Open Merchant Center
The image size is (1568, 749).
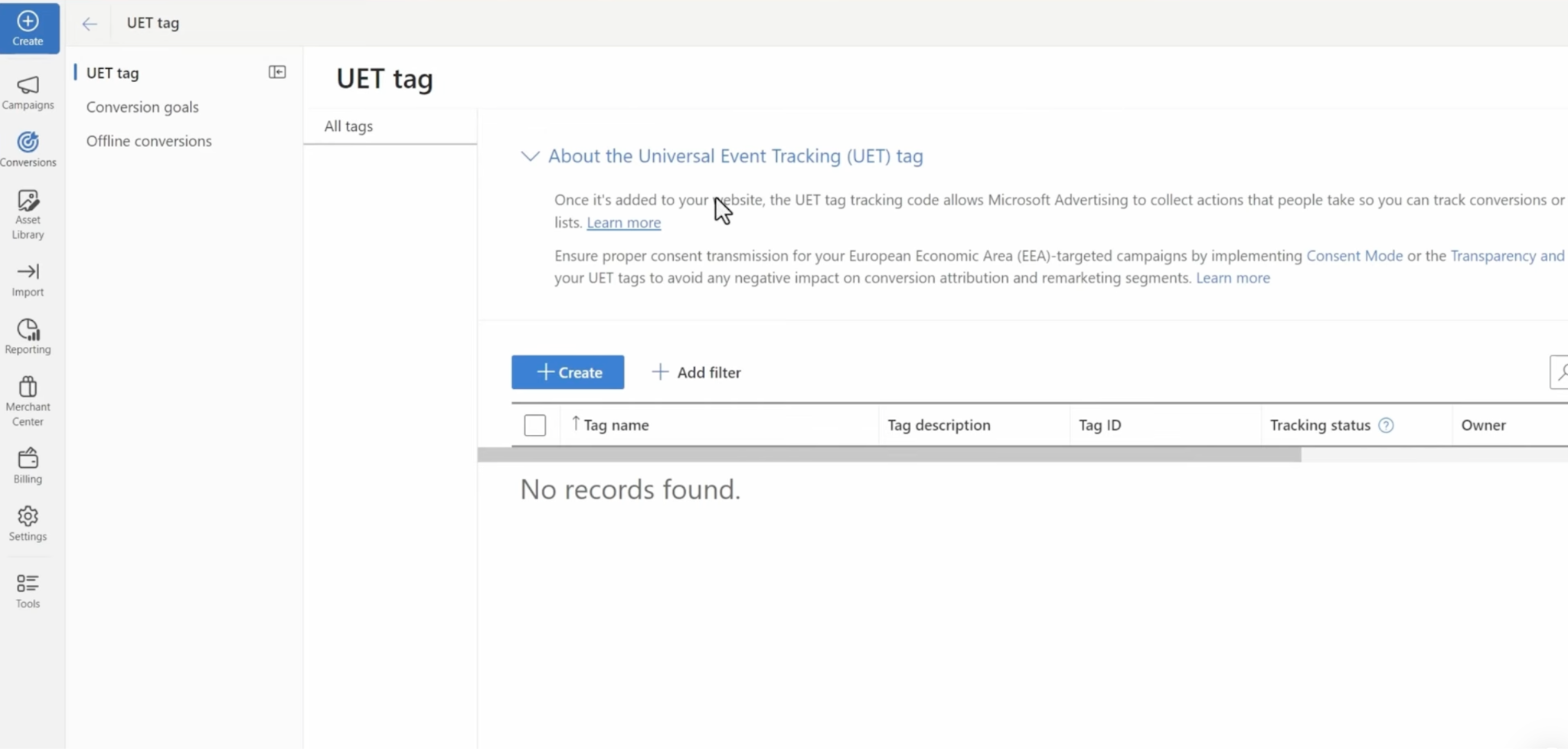[28, 401]
